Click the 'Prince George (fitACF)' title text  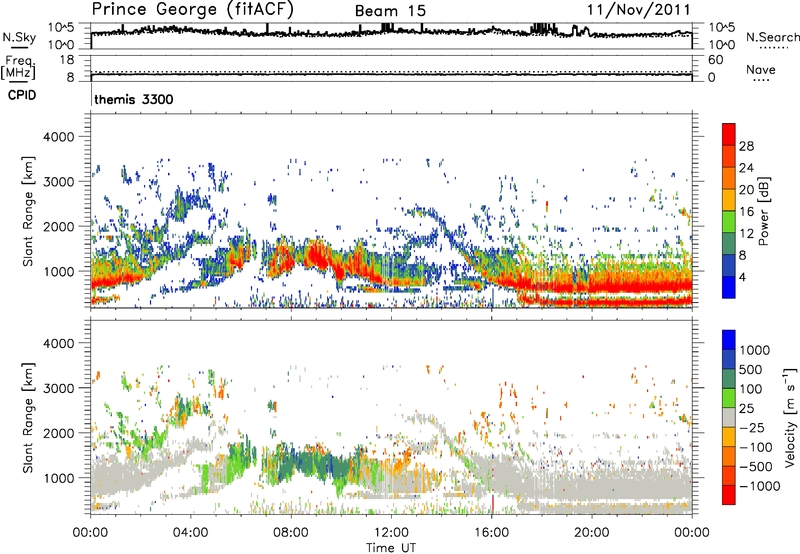point(192,10)
